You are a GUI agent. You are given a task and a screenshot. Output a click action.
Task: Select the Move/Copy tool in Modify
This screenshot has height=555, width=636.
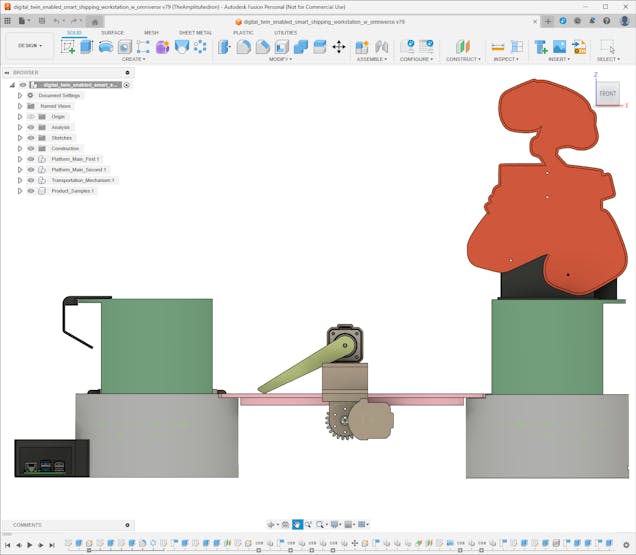click(x=338, y=47)
